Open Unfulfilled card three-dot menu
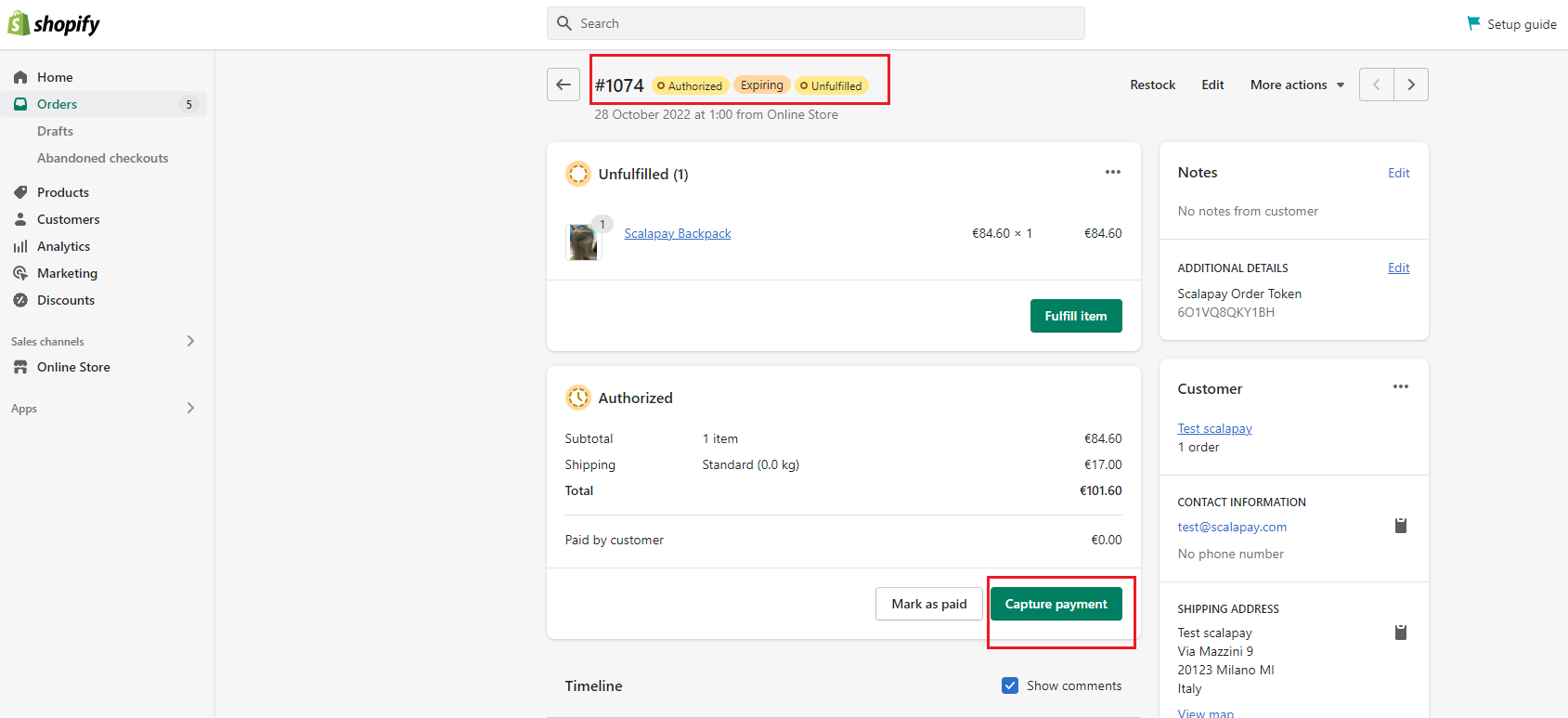1568x718 pixels. (1113, 172)
